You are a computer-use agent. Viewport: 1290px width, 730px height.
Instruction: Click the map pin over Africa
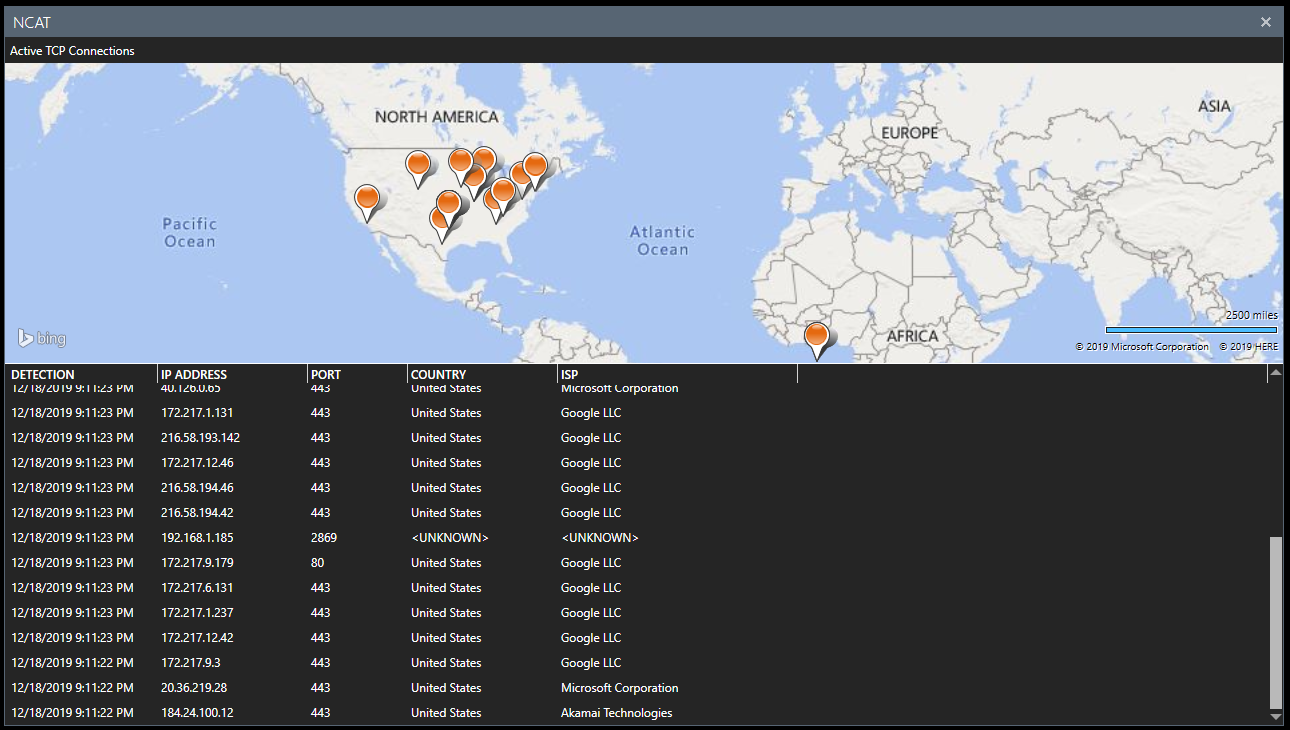click(x=817, y=333)
